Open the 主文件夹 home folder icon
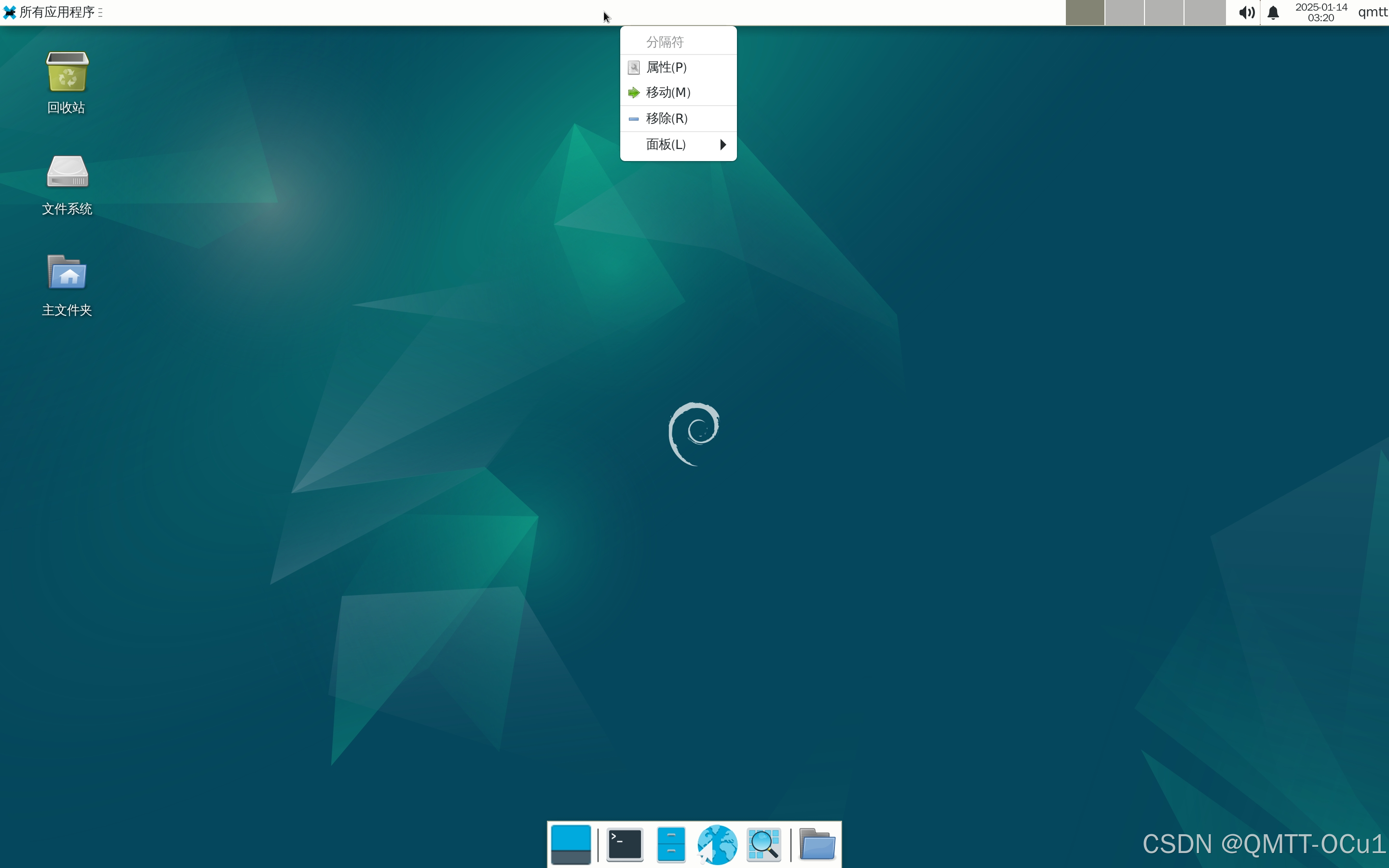This screenshot has width=1389, height=868. [67, 272]
